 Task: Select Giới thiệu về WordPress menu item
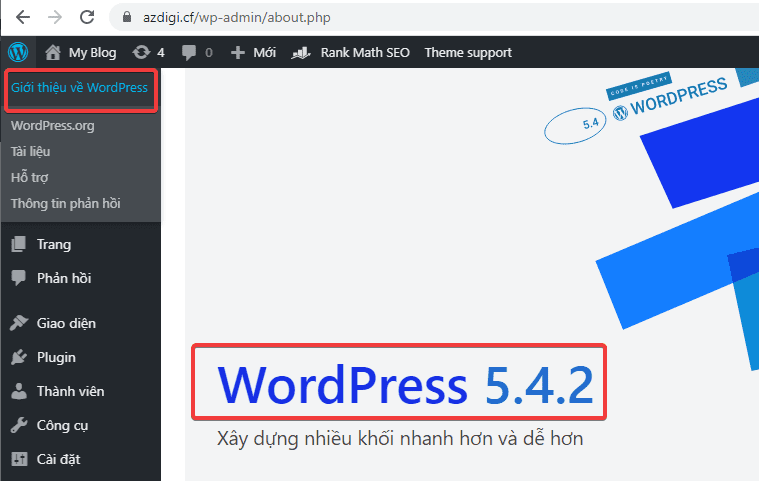79,88
